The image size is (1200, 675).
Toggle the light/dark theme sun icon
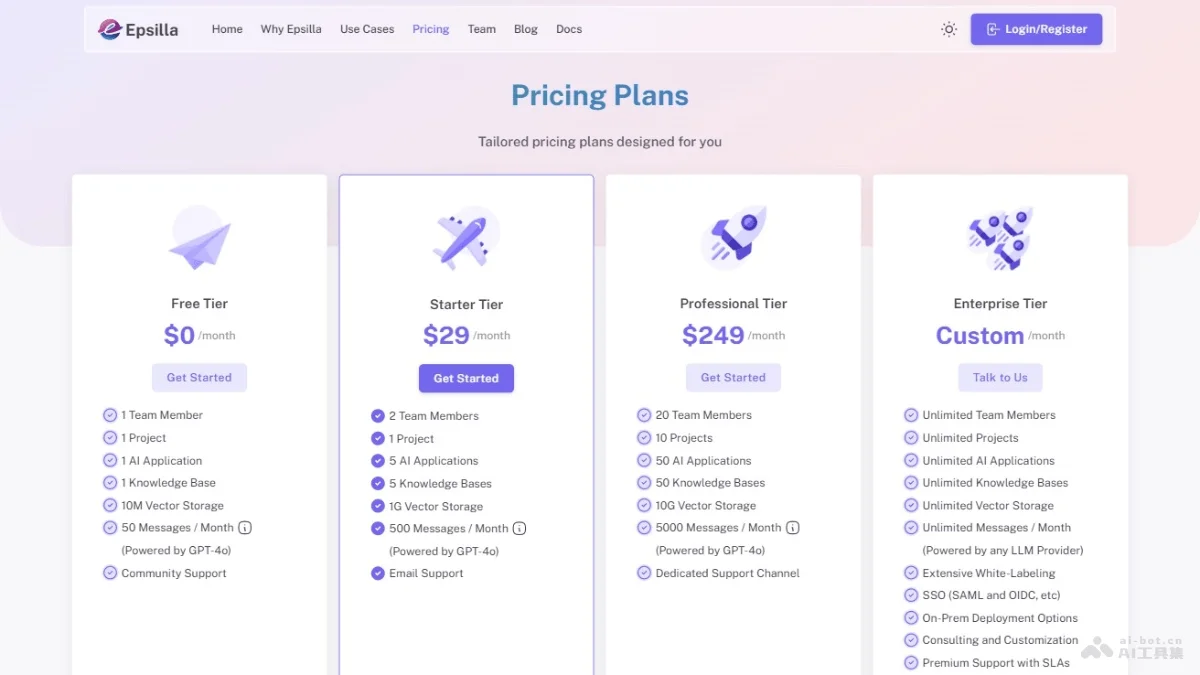949,29
